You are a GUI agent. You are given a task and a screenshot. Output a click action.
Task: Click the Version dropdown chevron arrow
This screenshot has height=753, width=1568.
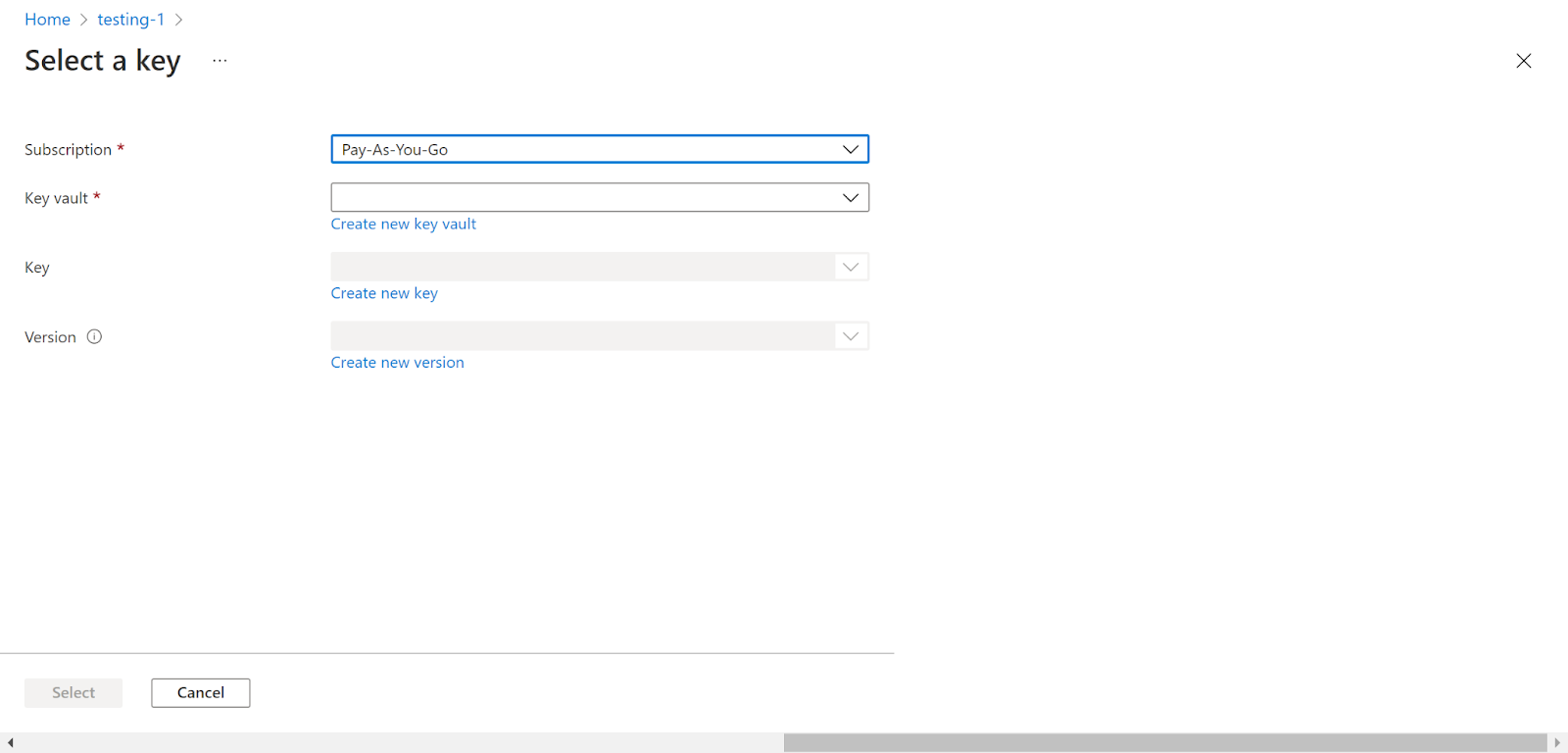pos(850,336)
